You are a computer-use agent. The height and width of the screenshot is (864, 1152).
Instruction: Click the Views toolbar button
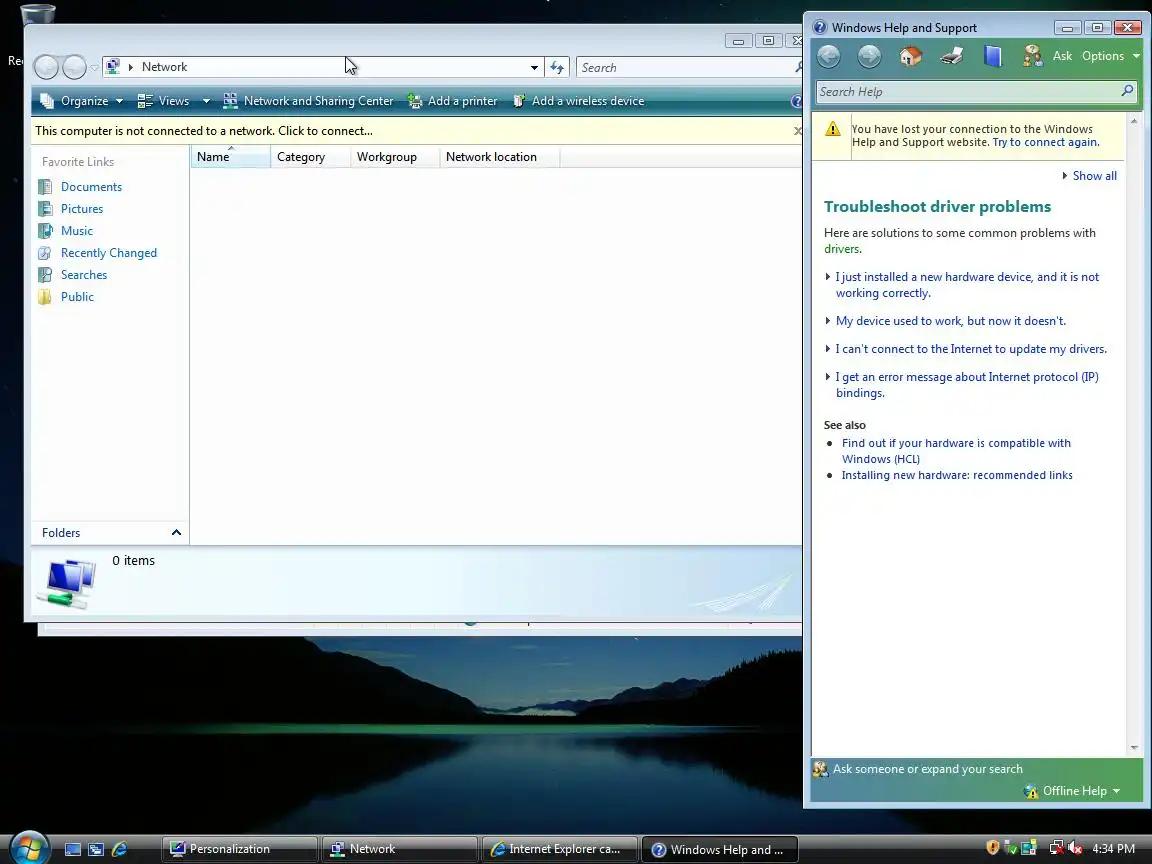coord(164,101)
